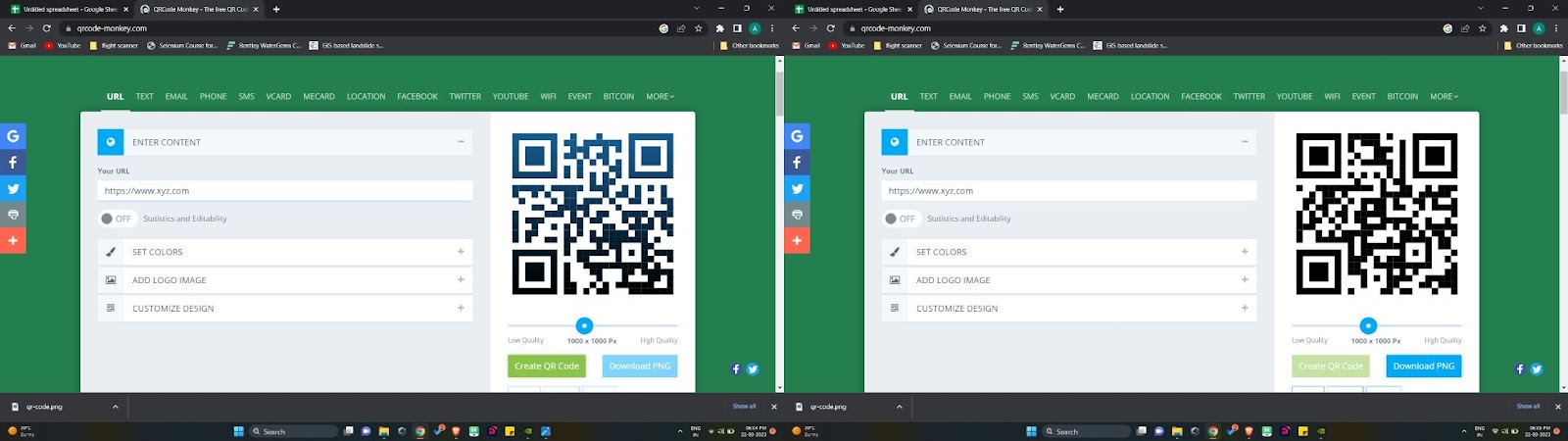
Task: Toggle Statistics and Editability switch in left window
Action: (117, 219)
